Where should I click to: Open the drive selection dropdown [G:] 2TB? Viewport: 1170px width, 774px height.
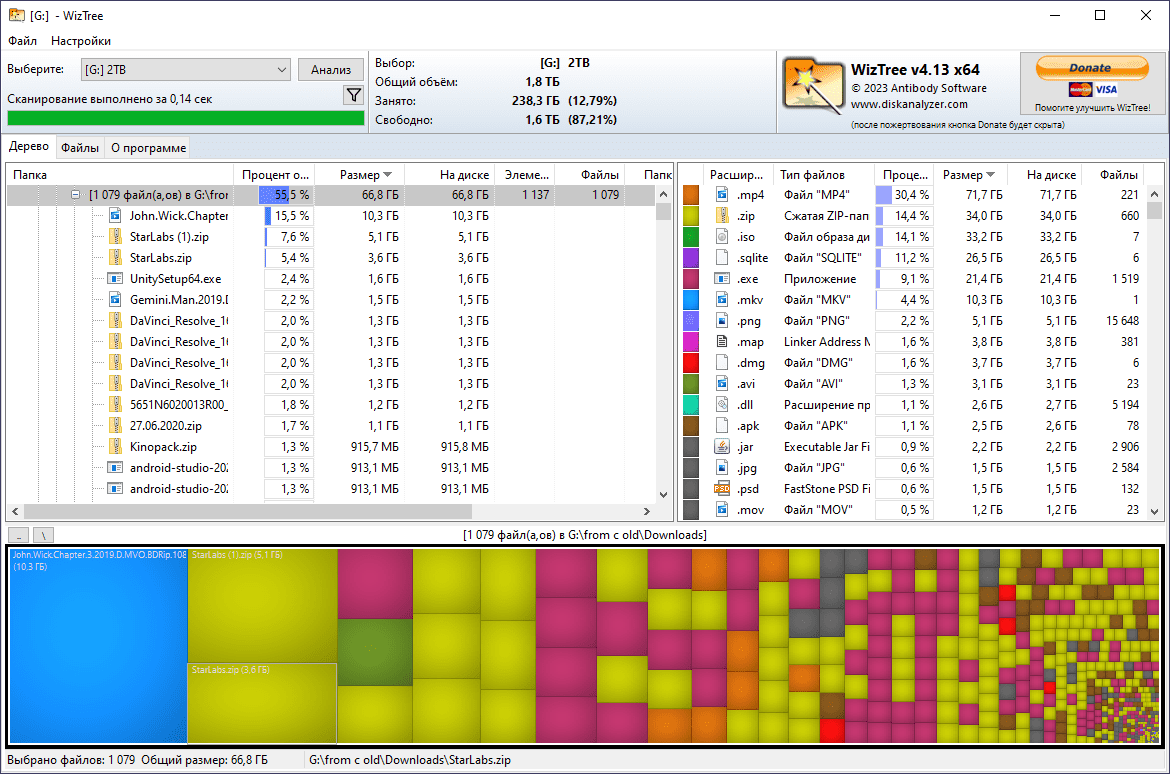185,69
